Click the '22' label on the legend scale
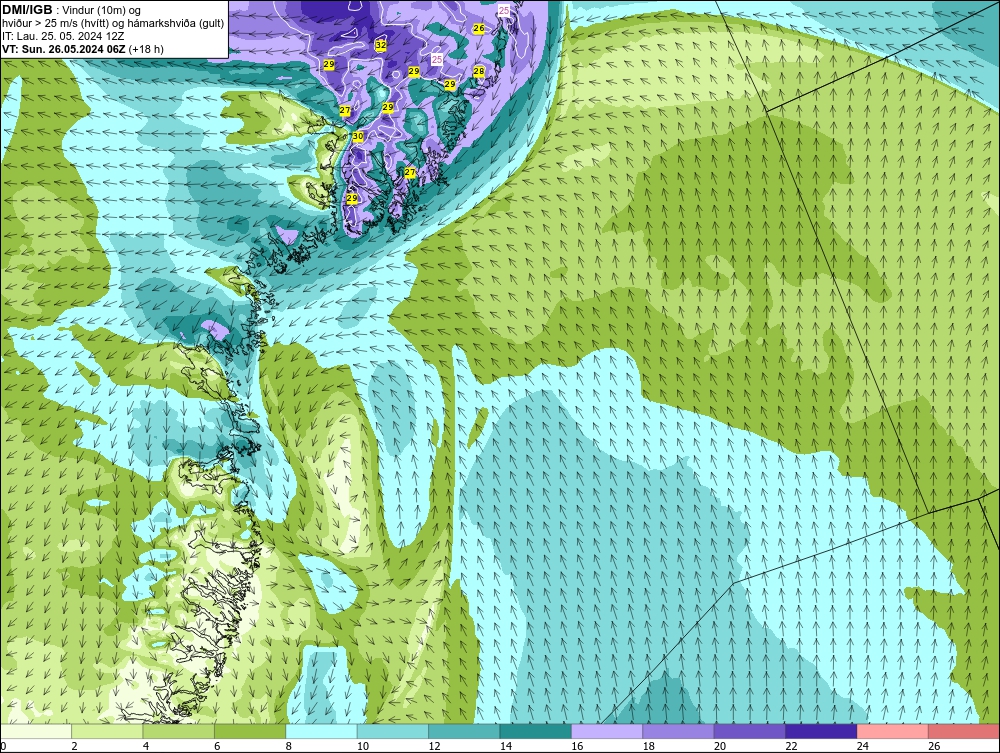Screen dimensions: 1000x753 click(791, 746)
